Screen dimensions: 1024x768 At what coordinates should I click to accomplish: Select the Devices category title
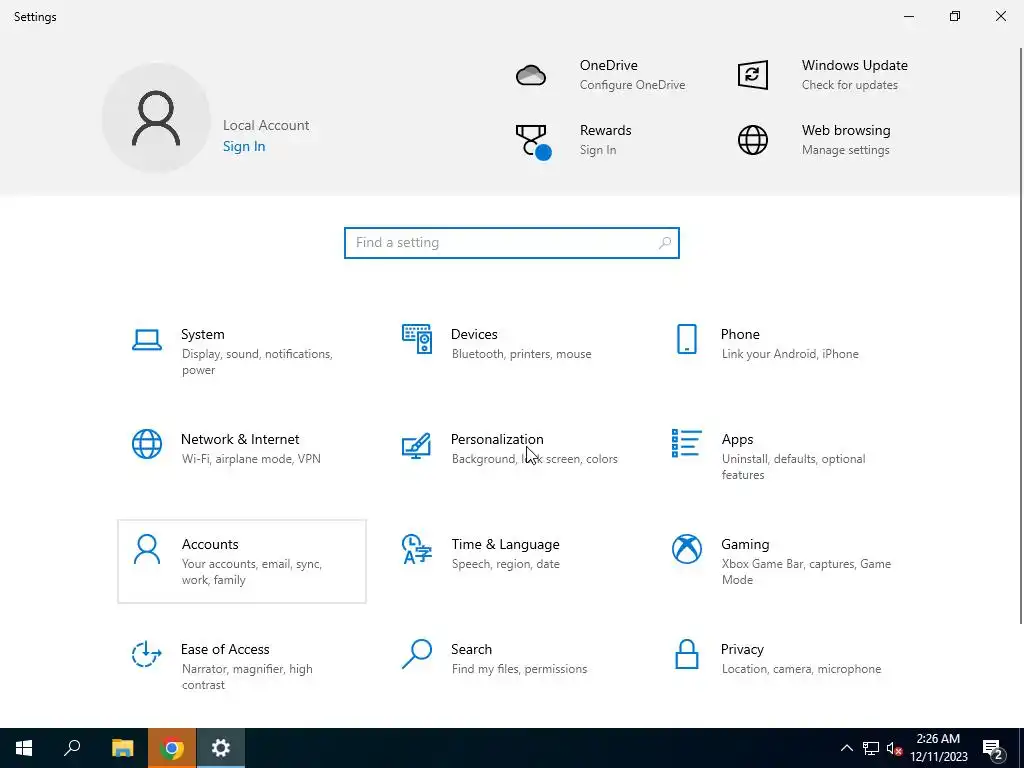[474, 334]
